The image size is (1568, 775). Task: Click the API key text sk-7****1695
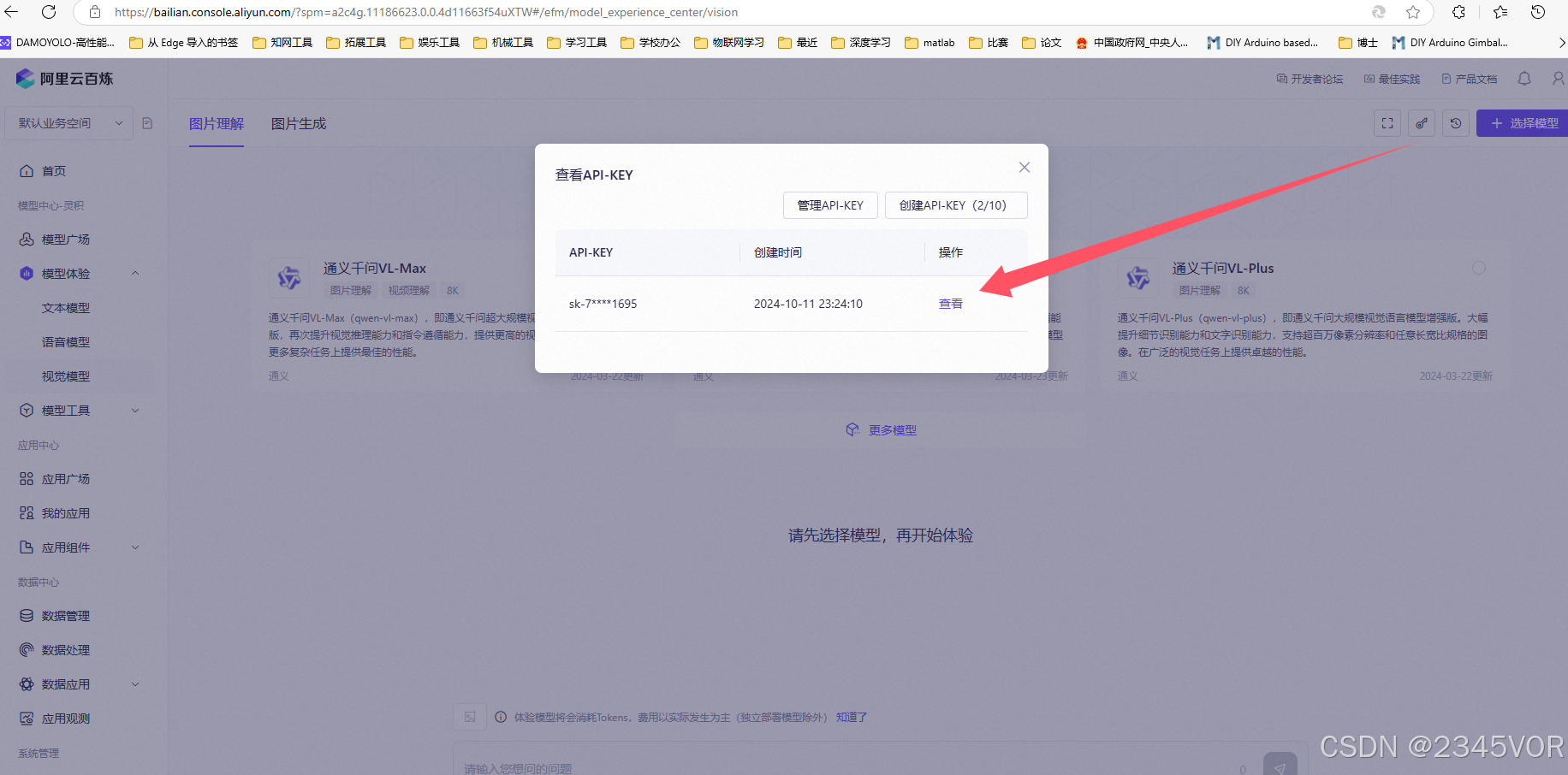603,304
